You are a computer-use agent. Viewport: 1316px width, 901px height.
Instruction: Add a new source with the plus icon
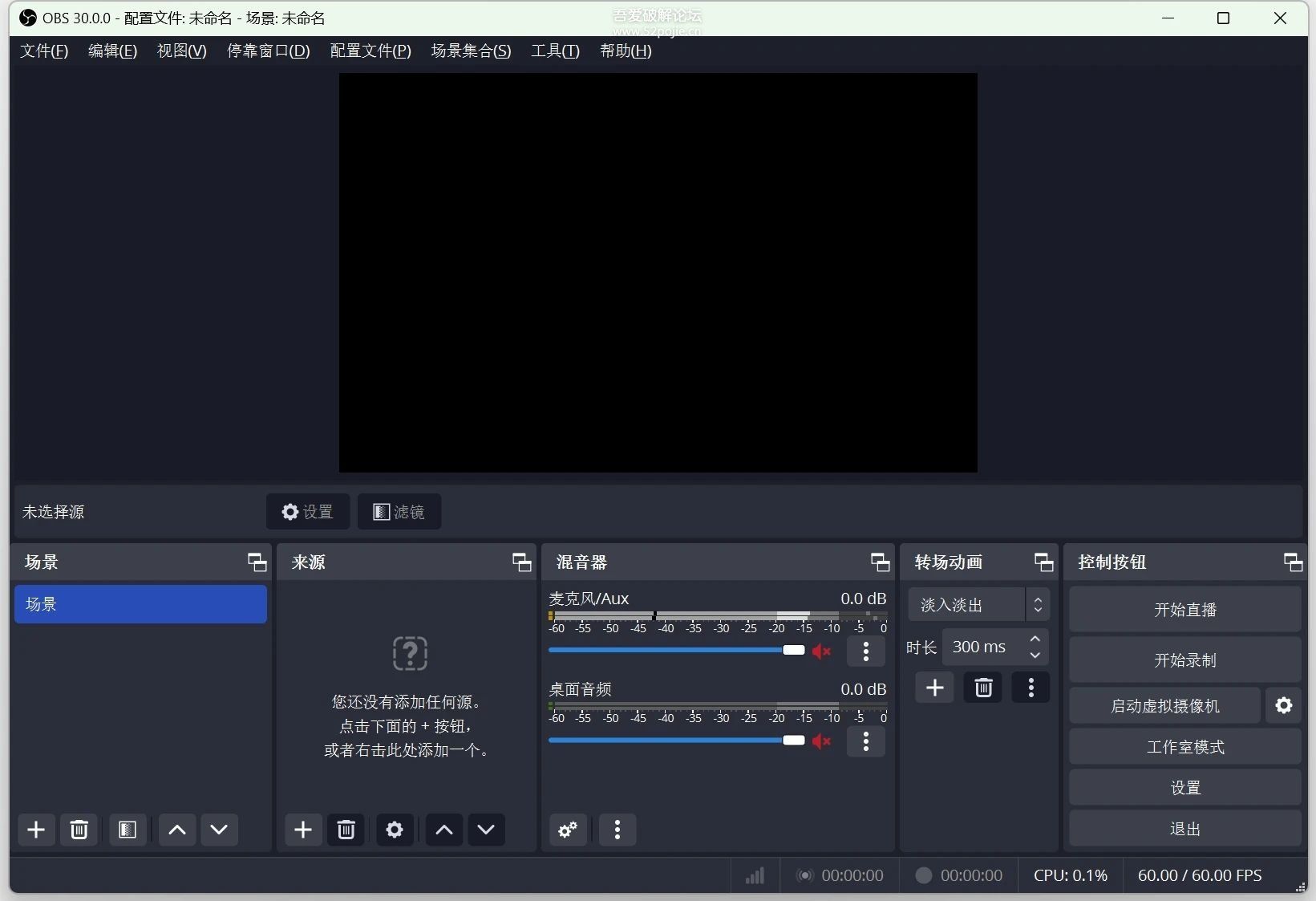[302, 830]
